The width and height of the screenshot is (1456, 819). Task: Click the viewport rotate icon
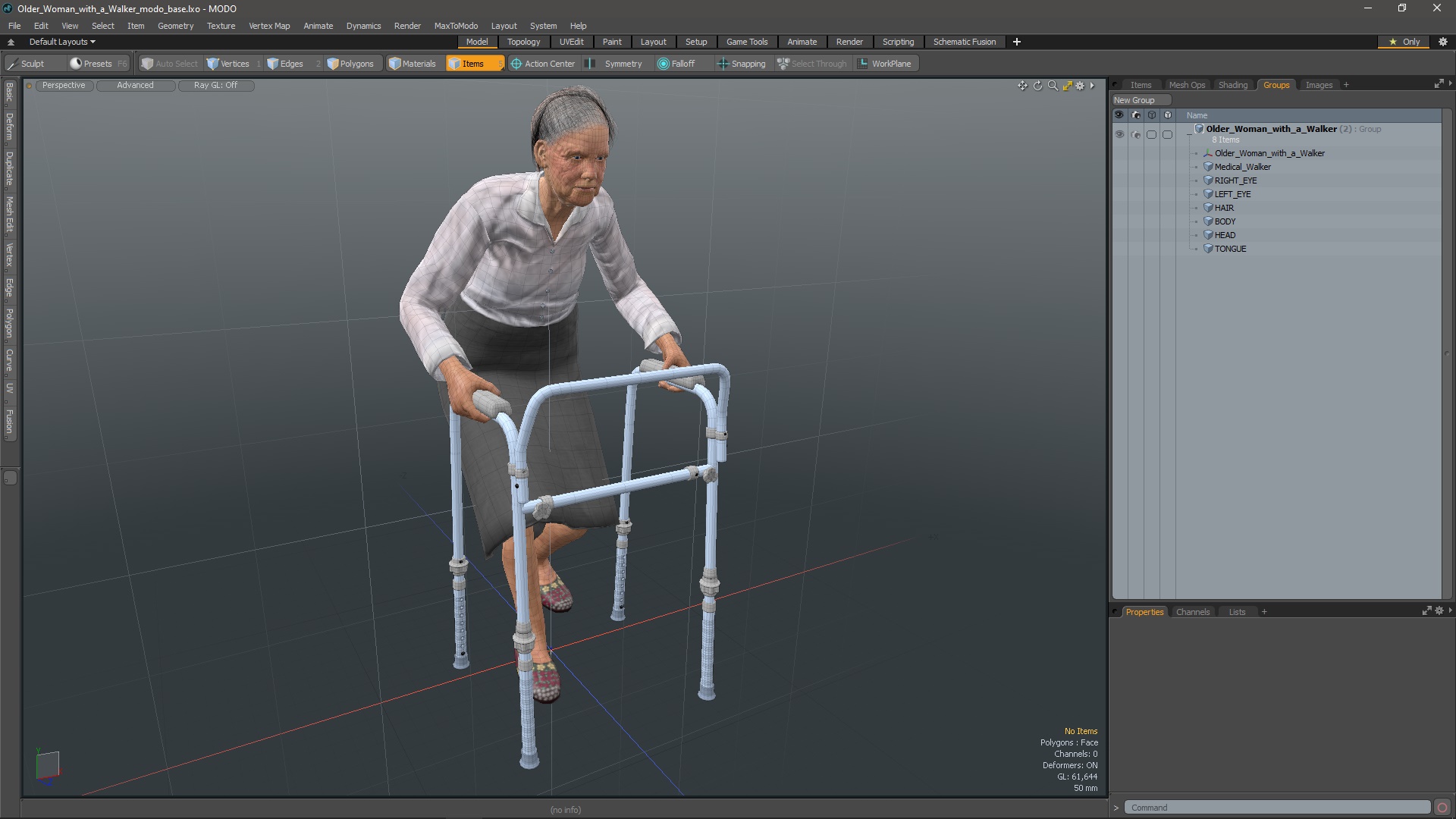coord(1037,86)
